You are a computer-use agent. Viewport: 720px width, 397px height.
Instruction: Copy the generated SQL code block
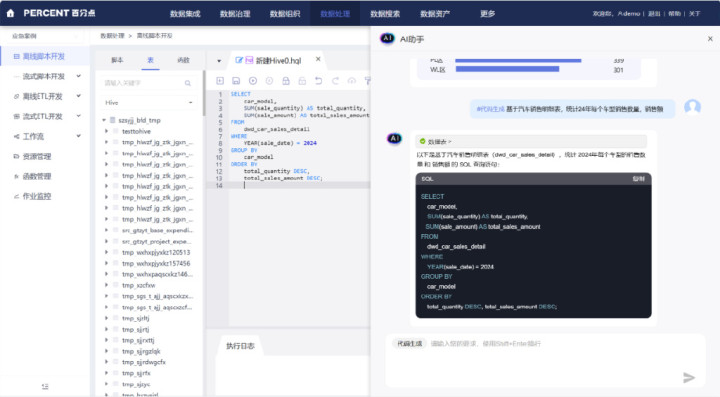tap(638, 179)
